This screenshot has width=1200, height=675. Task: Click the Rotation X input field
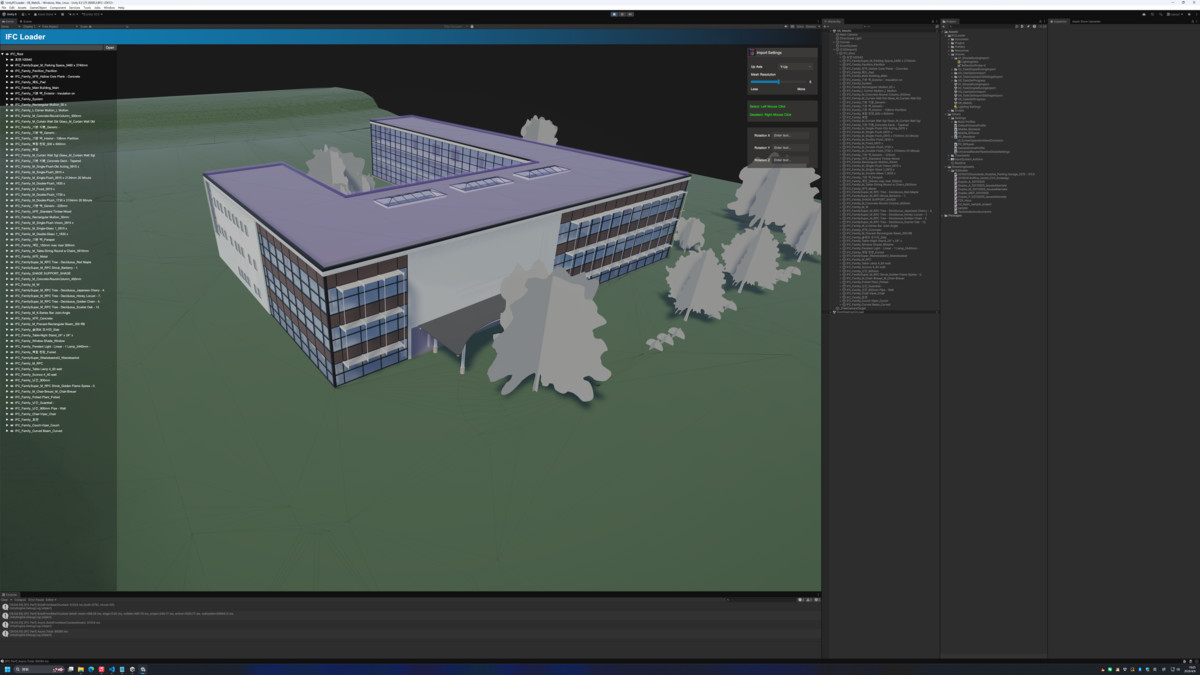pyautogui.click(x=790, y=135)
